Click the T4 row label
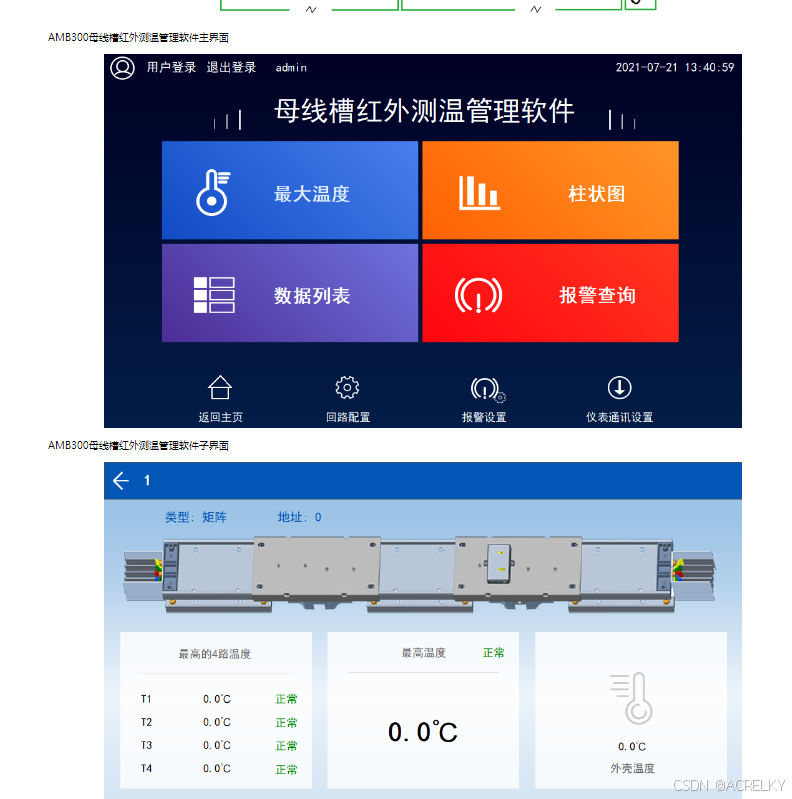This screenshot has height=799, width=792. tap(146, 768)
